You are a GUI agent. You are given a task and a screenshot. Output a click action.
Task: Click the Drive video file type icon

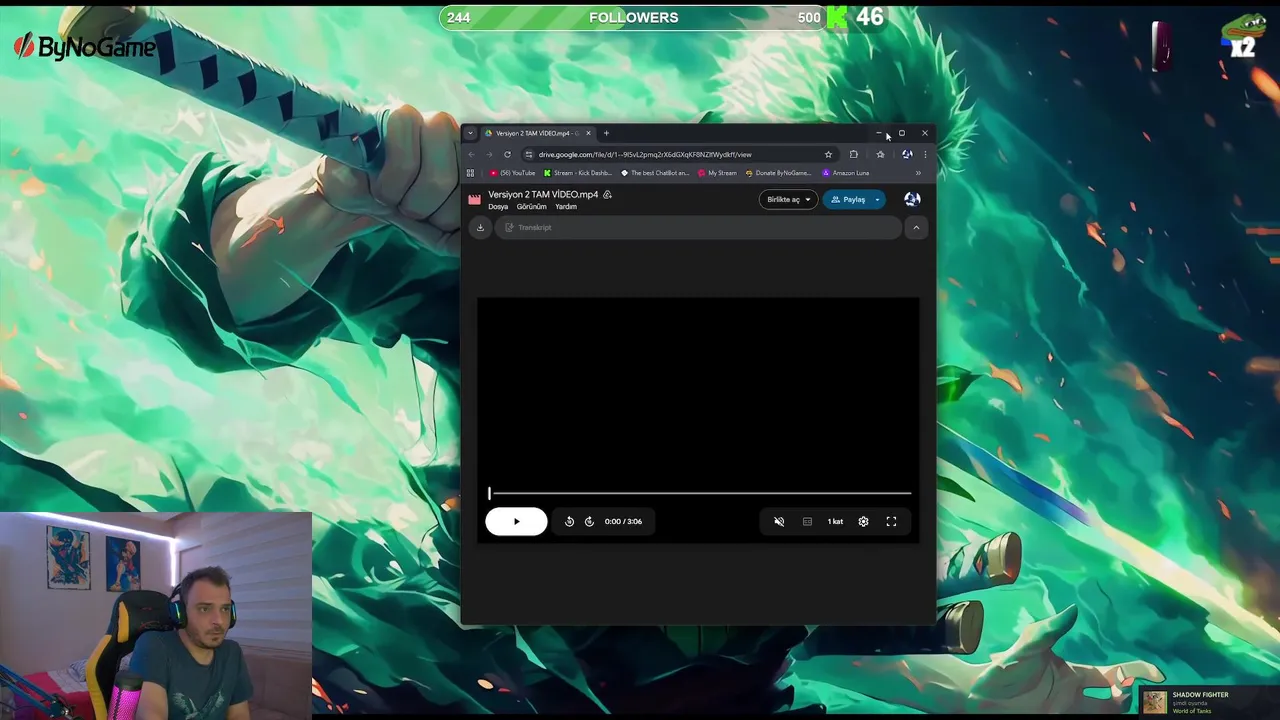[x=475, y=199]
